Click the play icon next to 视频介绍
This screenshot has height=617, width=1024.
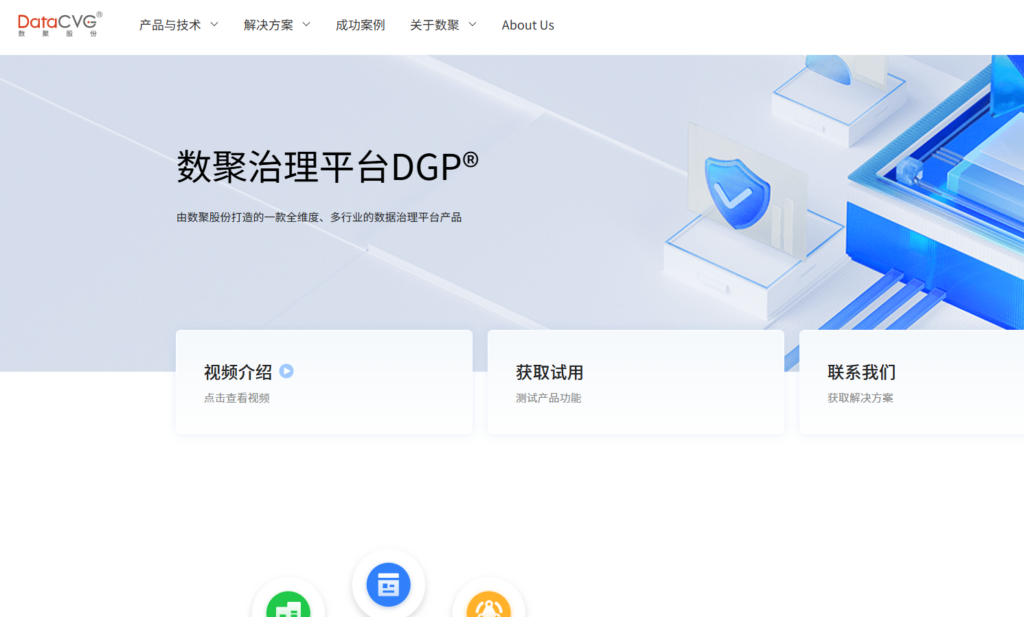pyautogui.click(x=286, y=371)
